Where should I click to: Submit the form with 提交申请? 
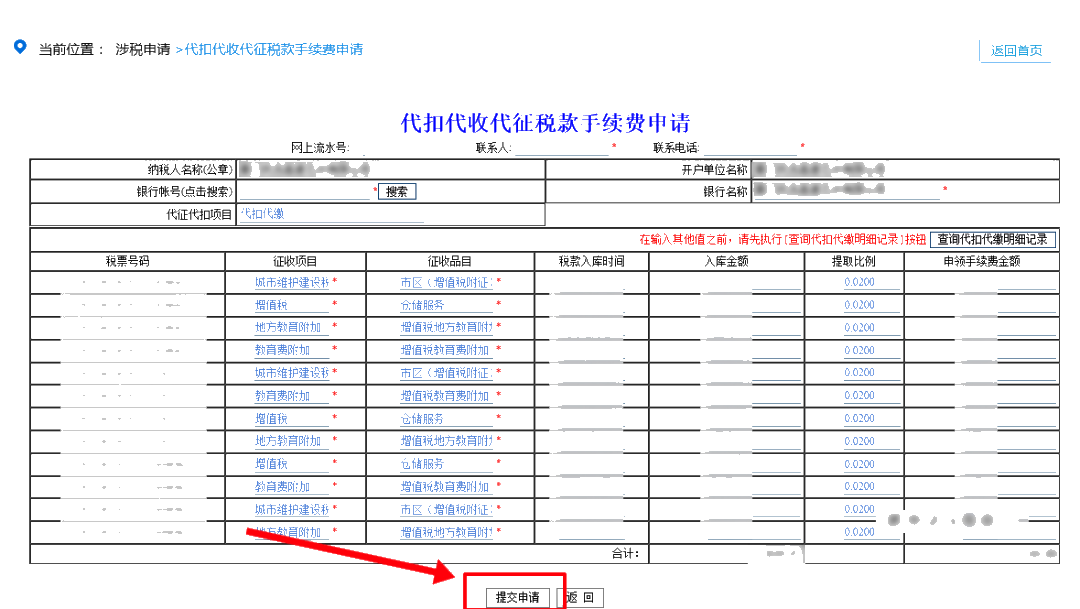coord(517,597)
